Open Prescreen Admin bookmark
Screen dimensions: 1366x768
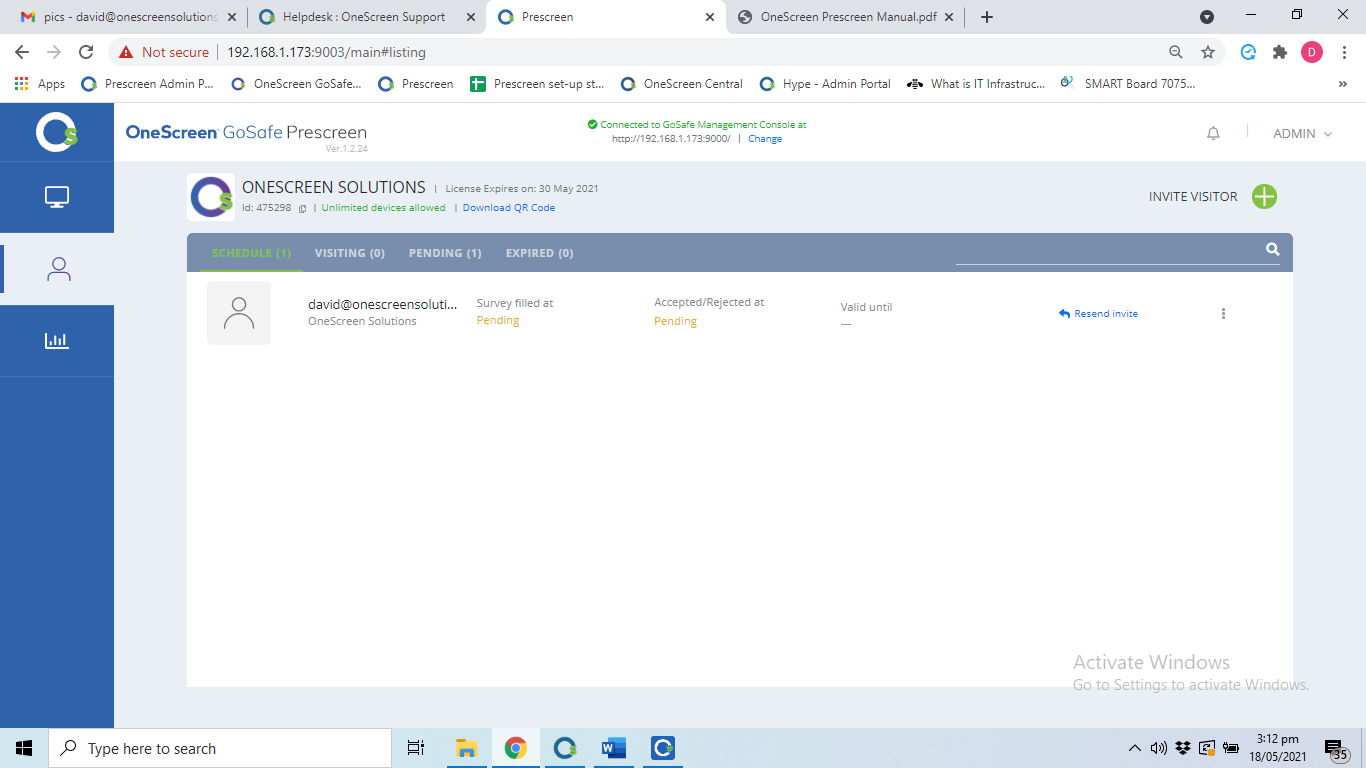tap(148, 84)
